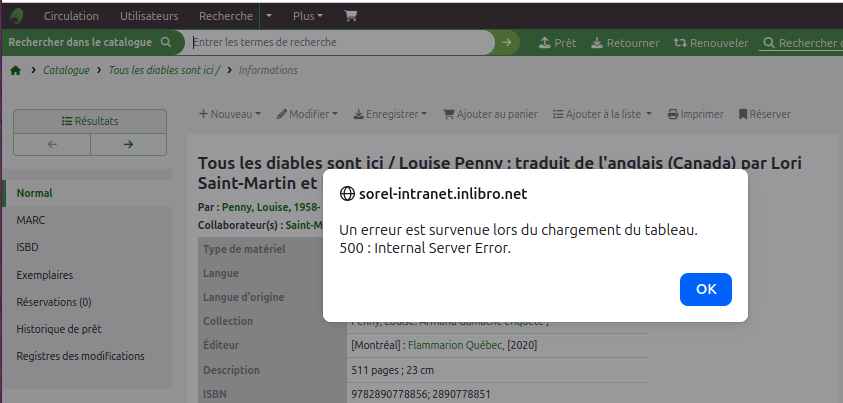
Task: Select the Normal view tab
Action: 88,193
